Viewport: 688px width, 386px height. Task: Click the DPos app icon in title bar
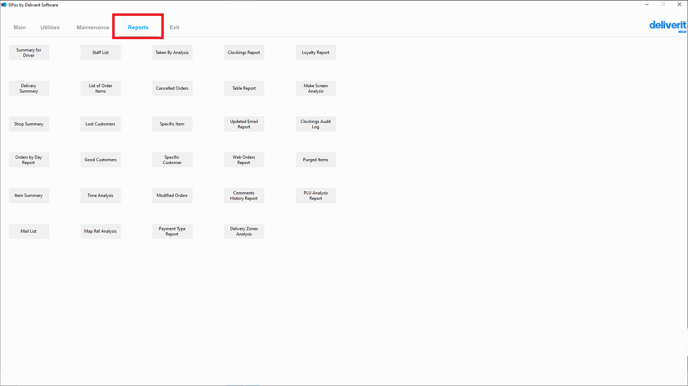coord(4,5)
